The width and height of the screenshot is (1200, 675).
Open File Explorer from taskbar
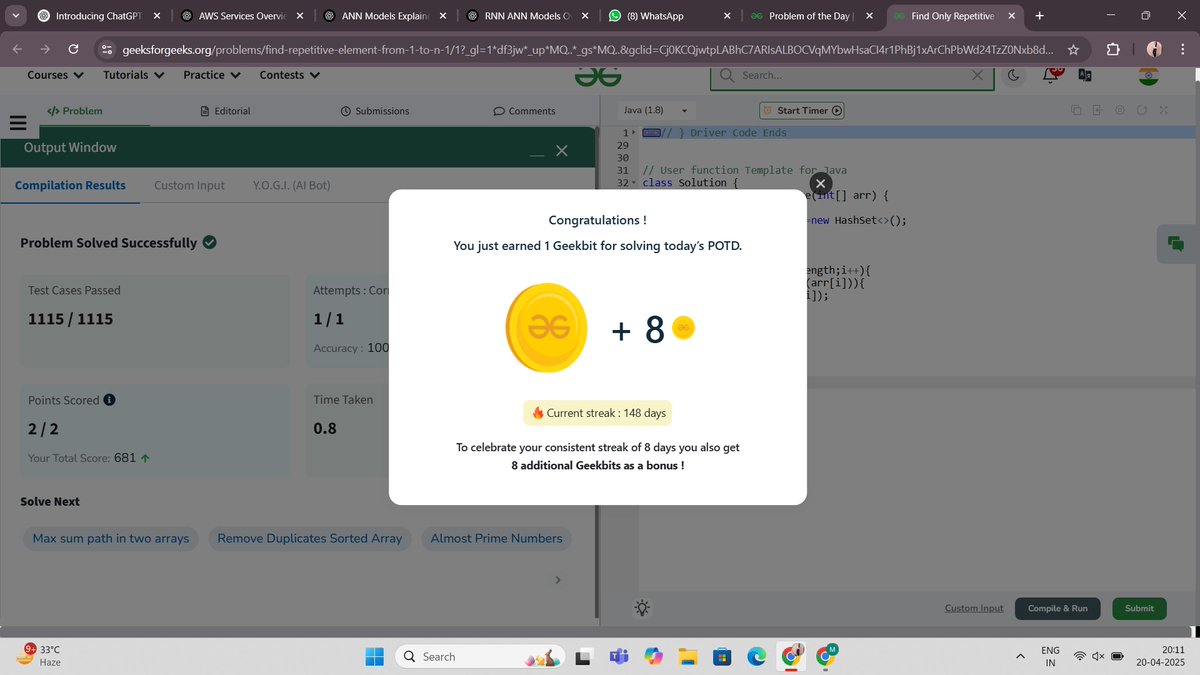tap(687, 656)
